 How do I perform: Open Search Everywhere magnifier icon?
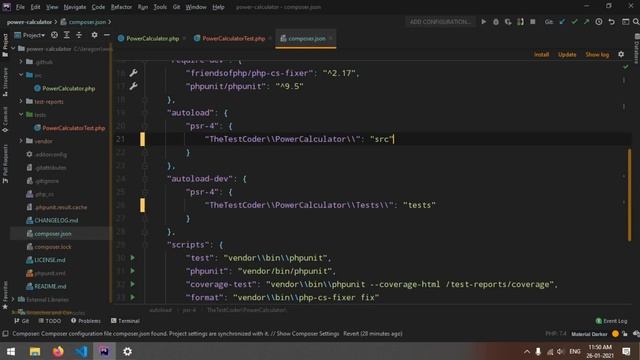coord(636,22)
